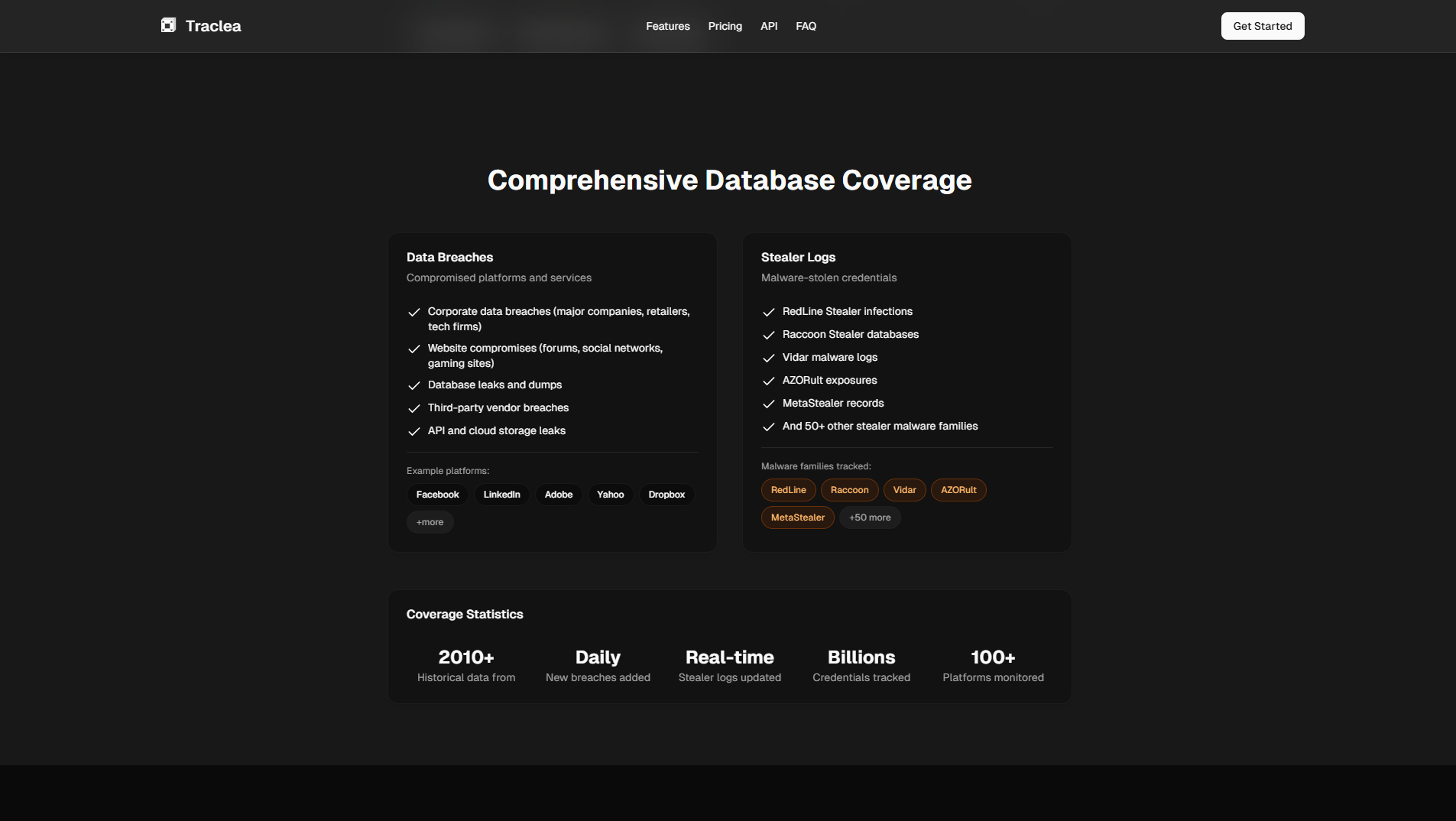The height and width of the screenshot is (821, 1456).
Task: Click the Dropbox platform chip
Action: [666, 495]
